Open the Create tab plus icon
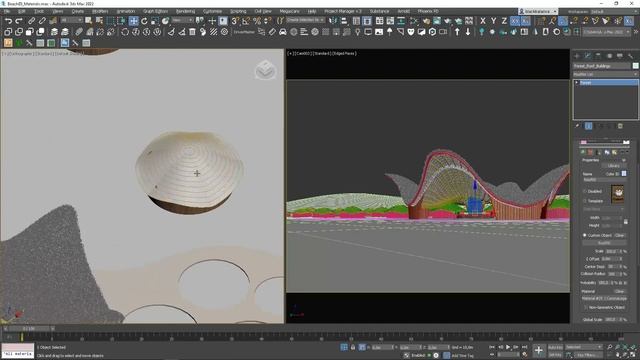 tap(577, 56)
